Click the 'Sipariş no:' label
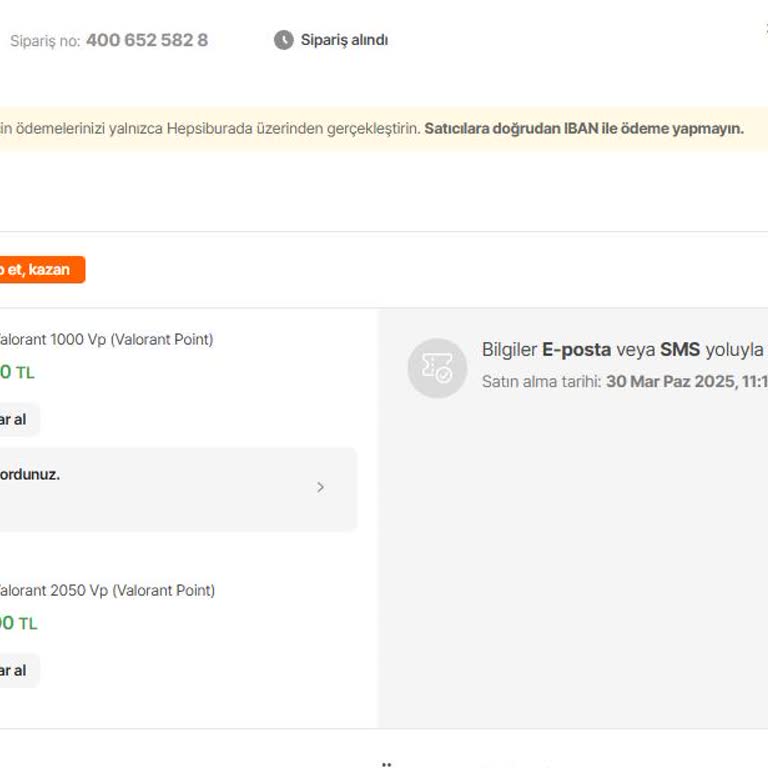The height and width of the screenshot is (768, 768). point(45,41)
